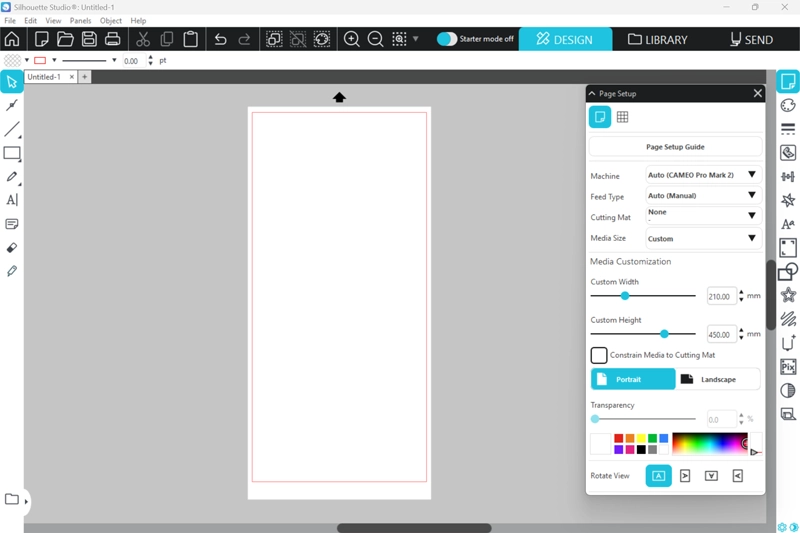The width and height of the screenshot is (800, 533).
Task: Select the Text tool in left toolbar
Action: tap(12, 200)
